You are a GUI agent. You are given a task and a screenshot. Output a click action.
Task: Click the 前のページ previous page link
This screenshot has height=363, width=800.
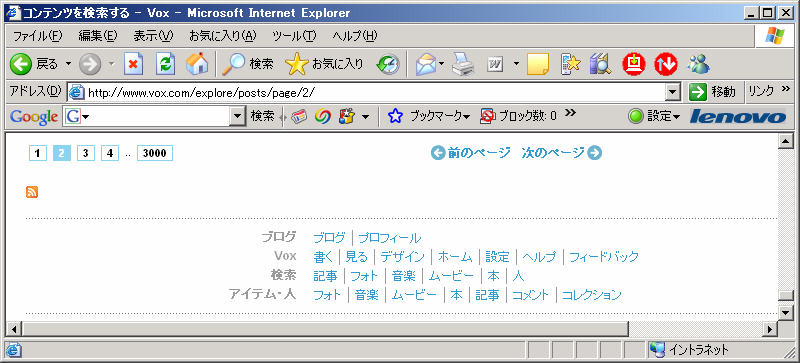coord(471,153)
